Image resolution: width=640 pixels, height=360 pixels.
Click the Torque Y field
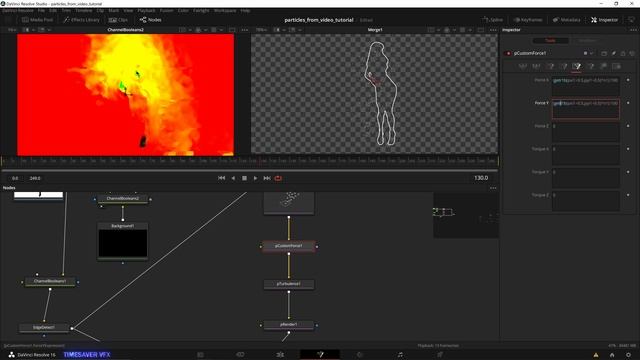(x=586, y=178)
